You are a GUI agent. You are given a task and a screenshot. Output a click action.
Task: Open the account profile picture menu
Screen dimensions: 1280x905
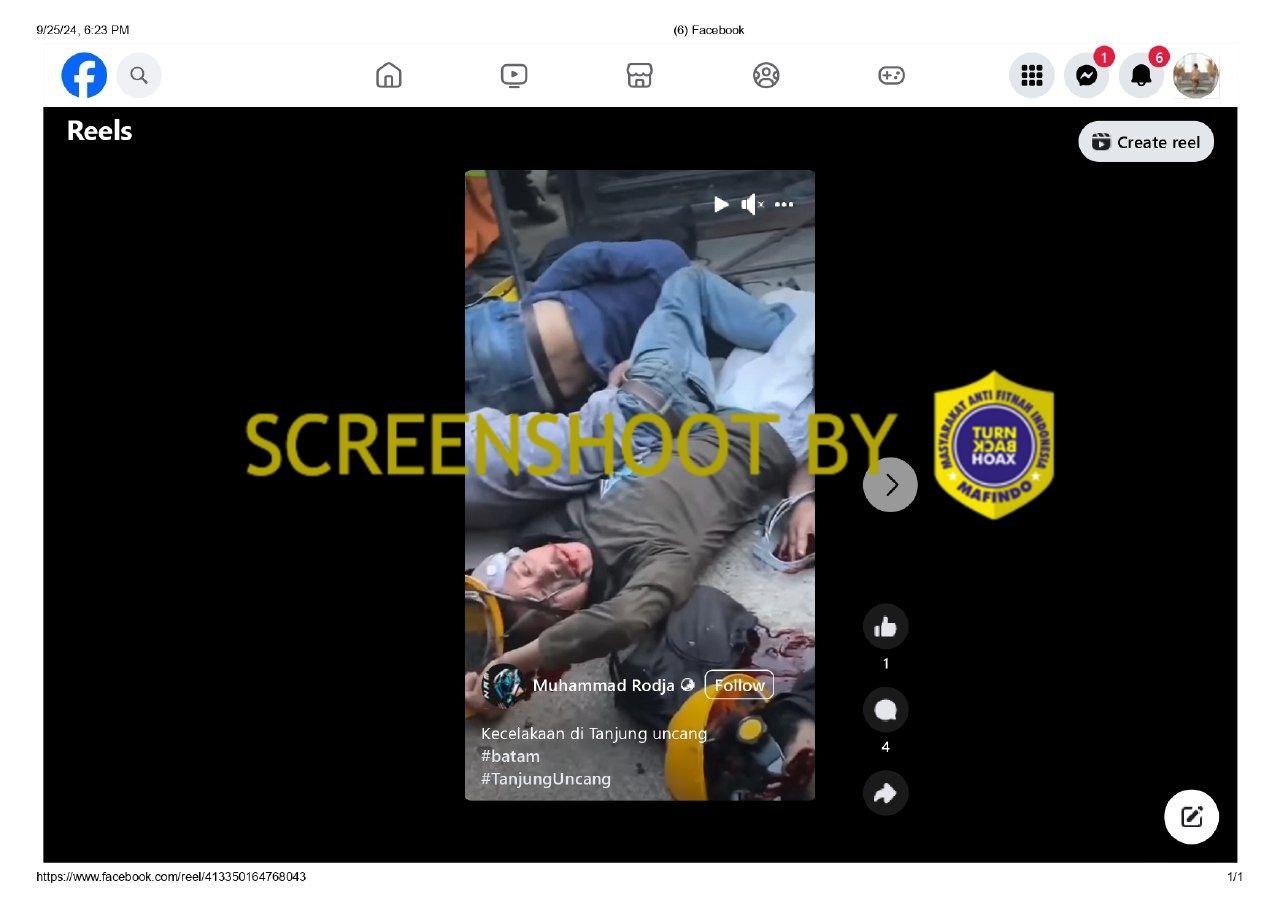(x=1195, y=75)
